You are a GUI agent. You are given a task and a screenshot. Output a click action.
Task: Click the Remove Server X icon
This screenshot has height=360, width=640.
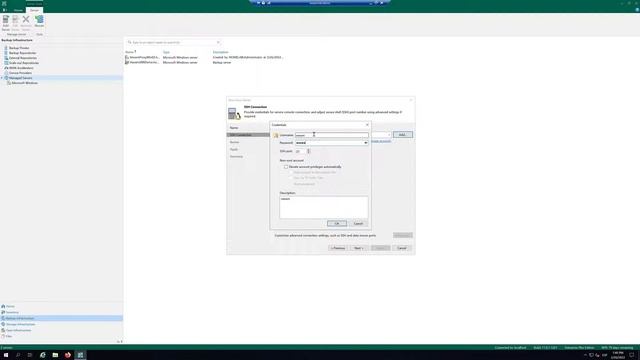coord(26,20)
